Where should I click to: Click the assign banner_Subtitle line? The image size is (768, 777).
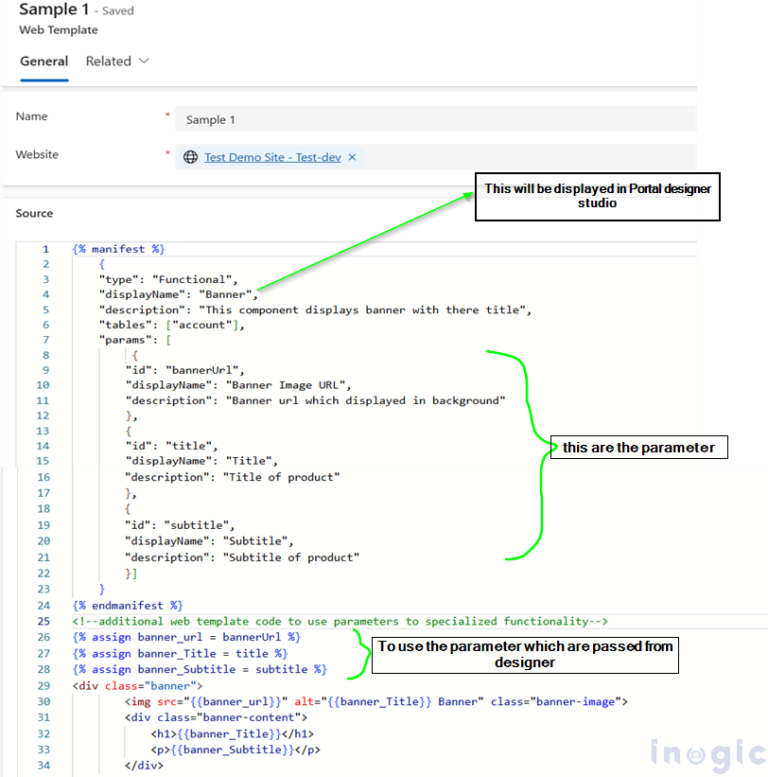200,669
